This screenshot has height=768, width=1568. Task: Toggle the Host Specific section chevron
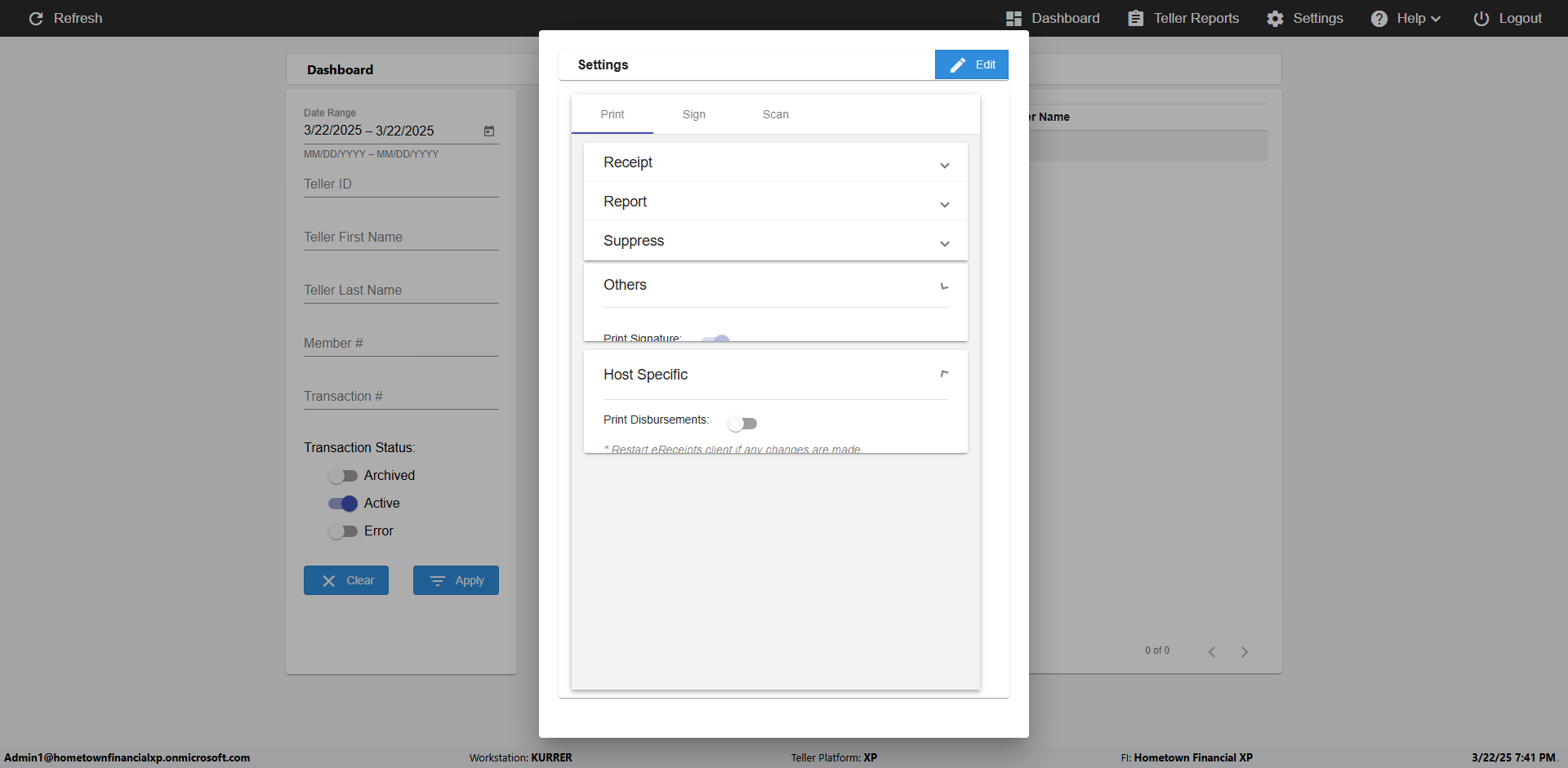[944, 374]
